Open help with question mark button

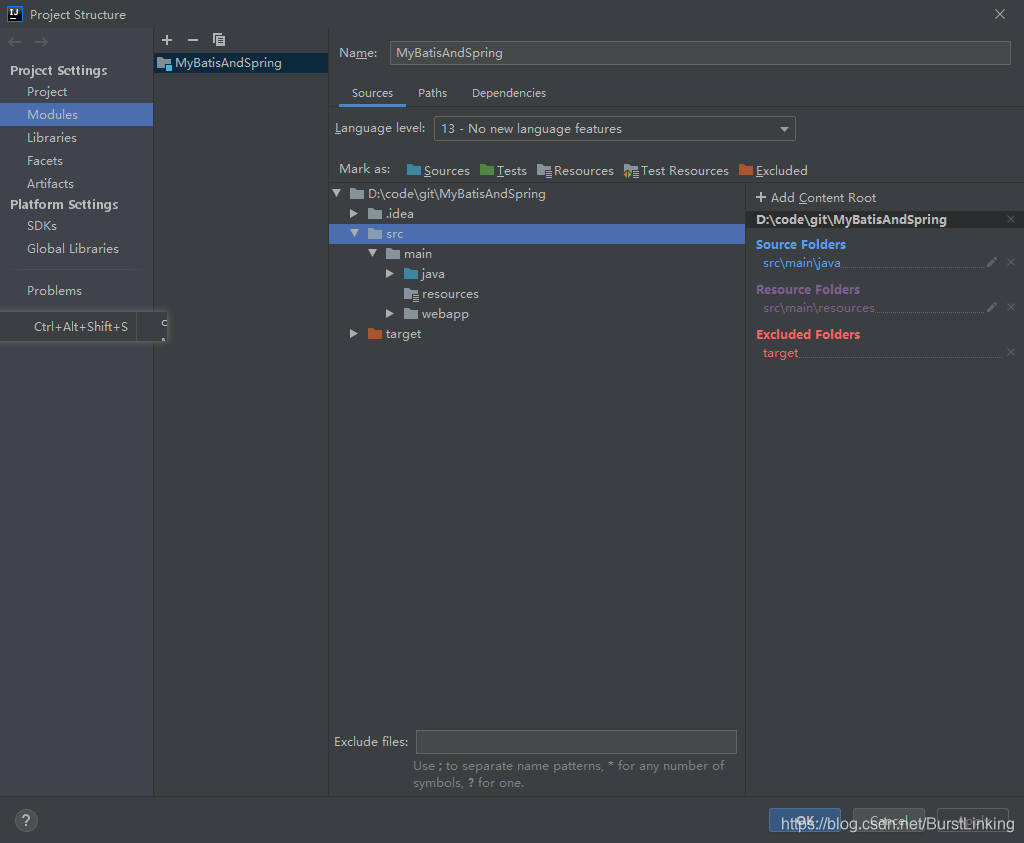click(26, 821)
